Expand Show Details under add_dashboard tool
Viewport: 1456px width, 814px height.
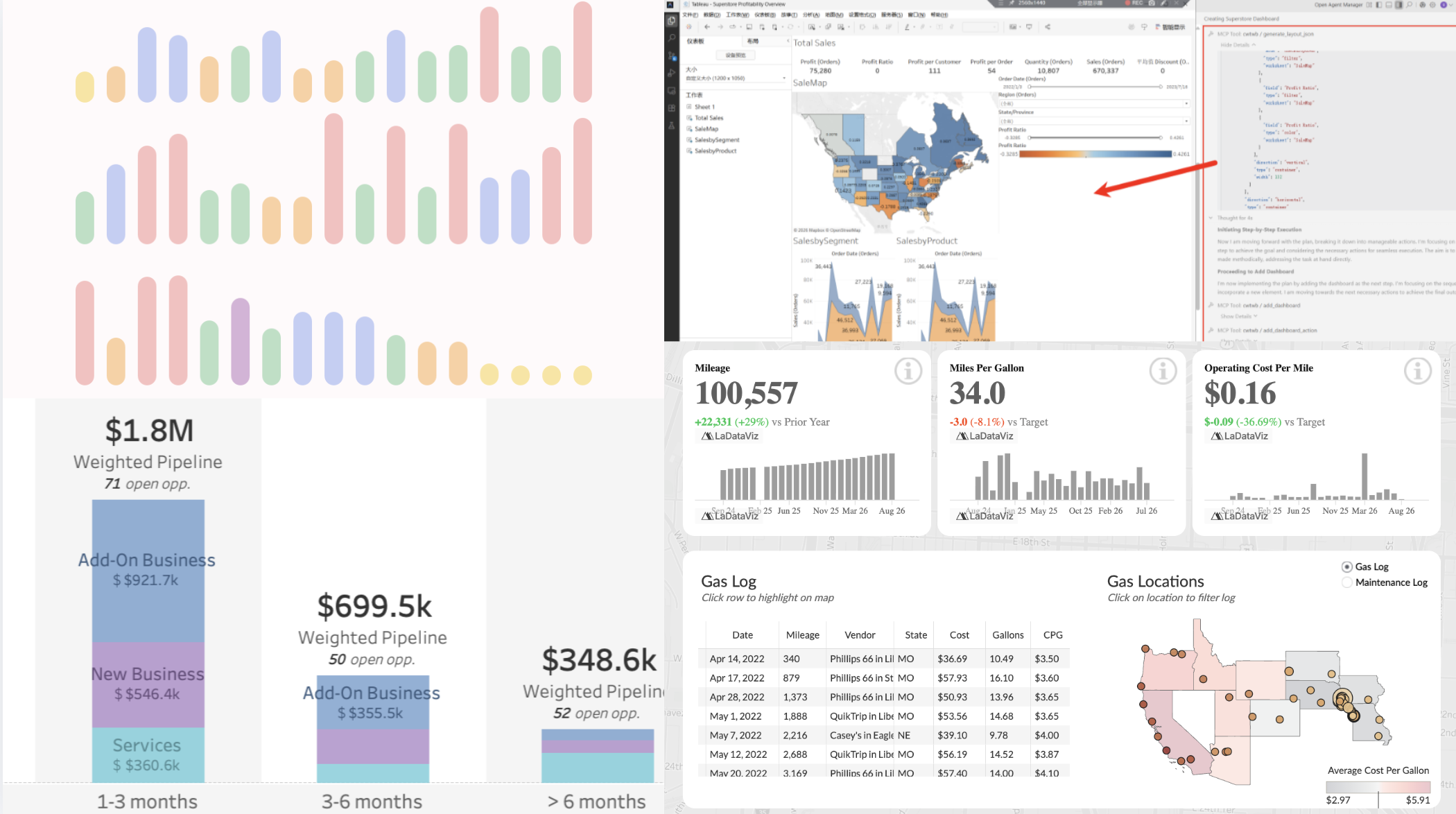(1239, 316)
